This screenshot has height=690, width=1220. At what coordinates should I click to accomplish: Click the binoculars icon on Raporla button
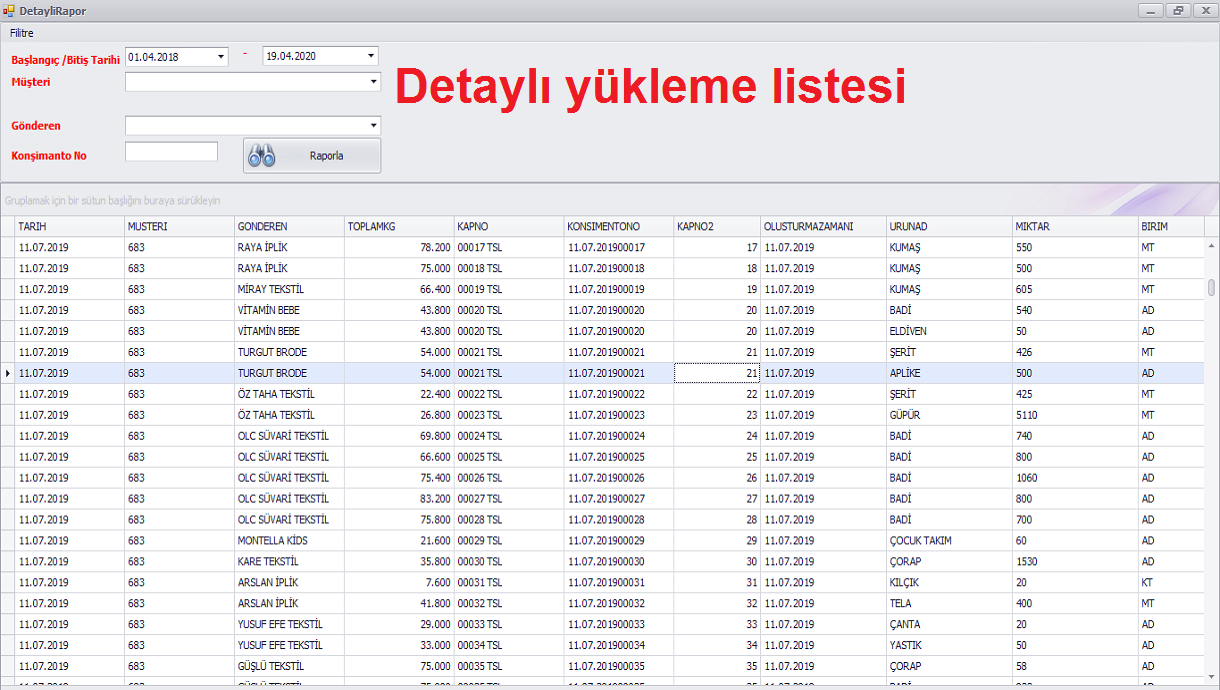coord(262,156)
